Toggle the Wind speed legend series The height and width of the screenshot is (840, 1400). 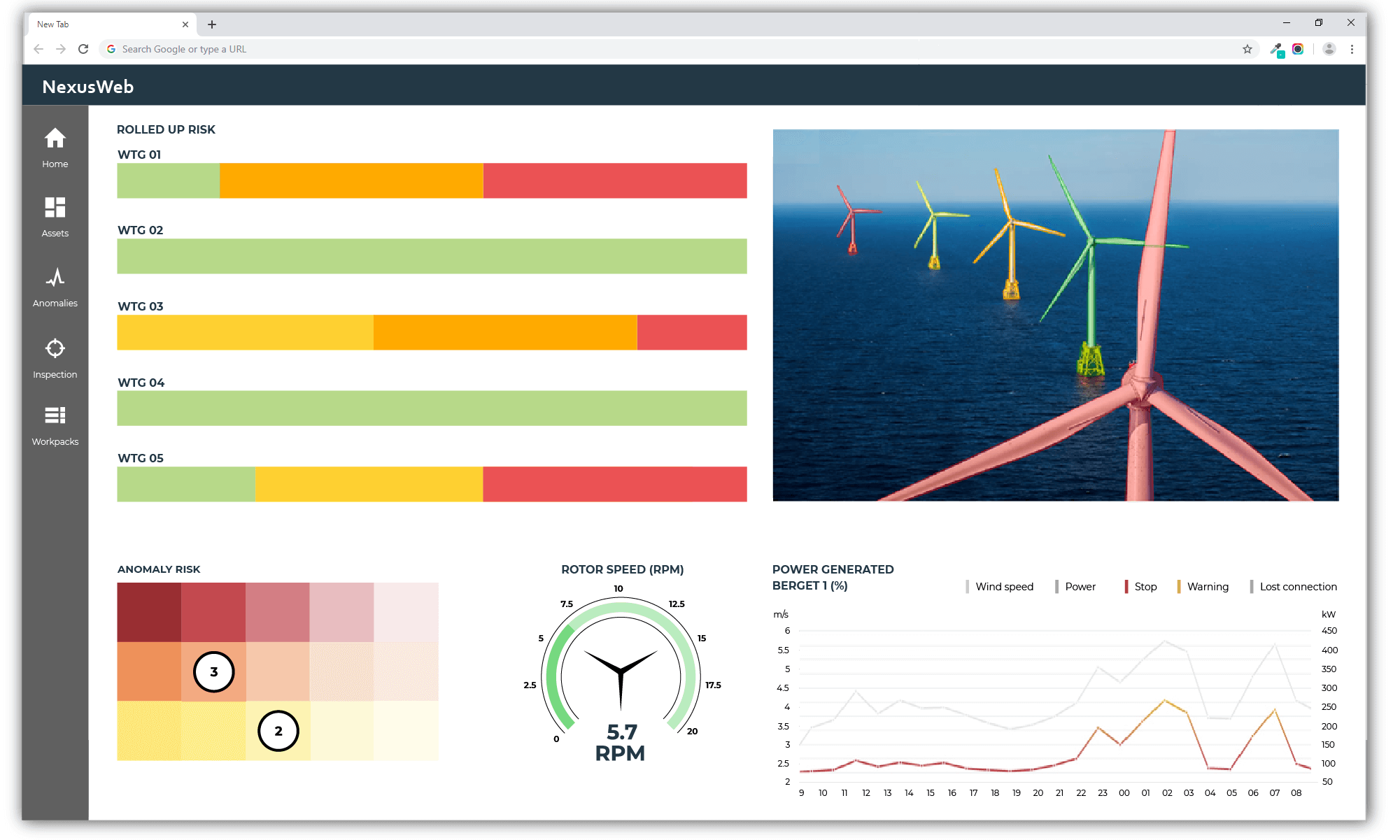1003,587
